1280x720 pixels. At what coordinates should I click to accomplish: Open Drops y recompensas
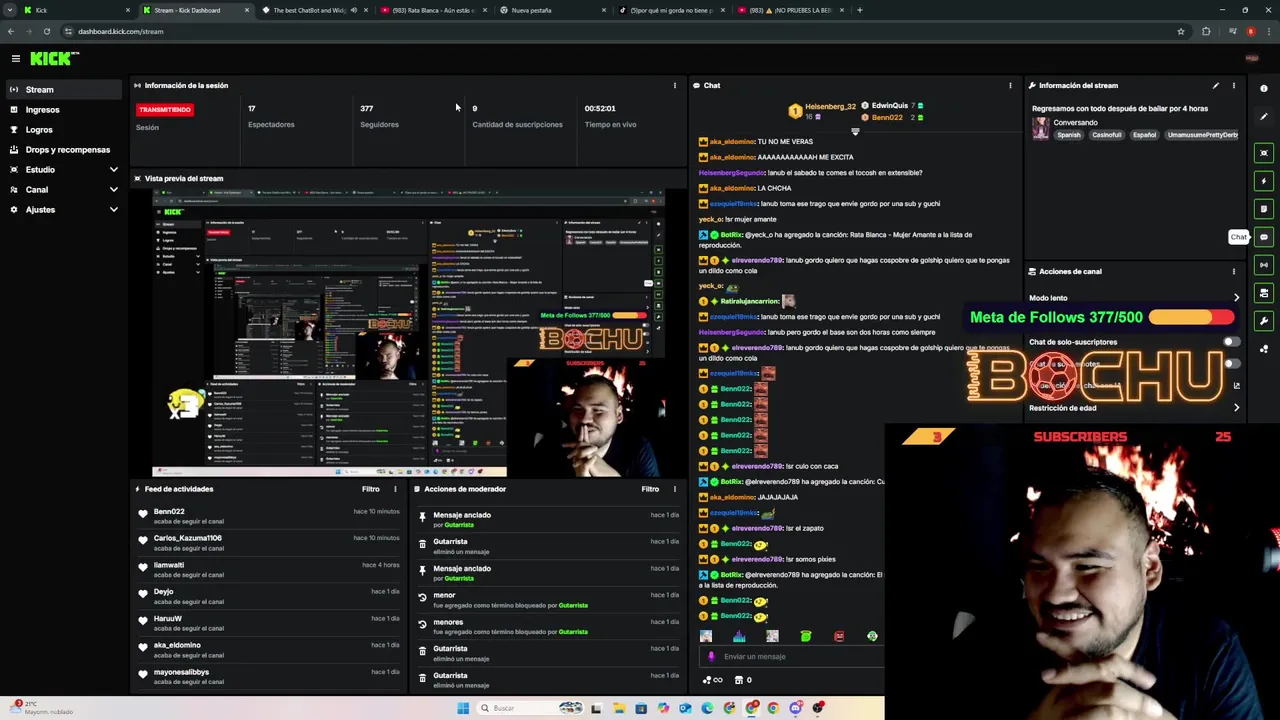[x=62, y=149]
